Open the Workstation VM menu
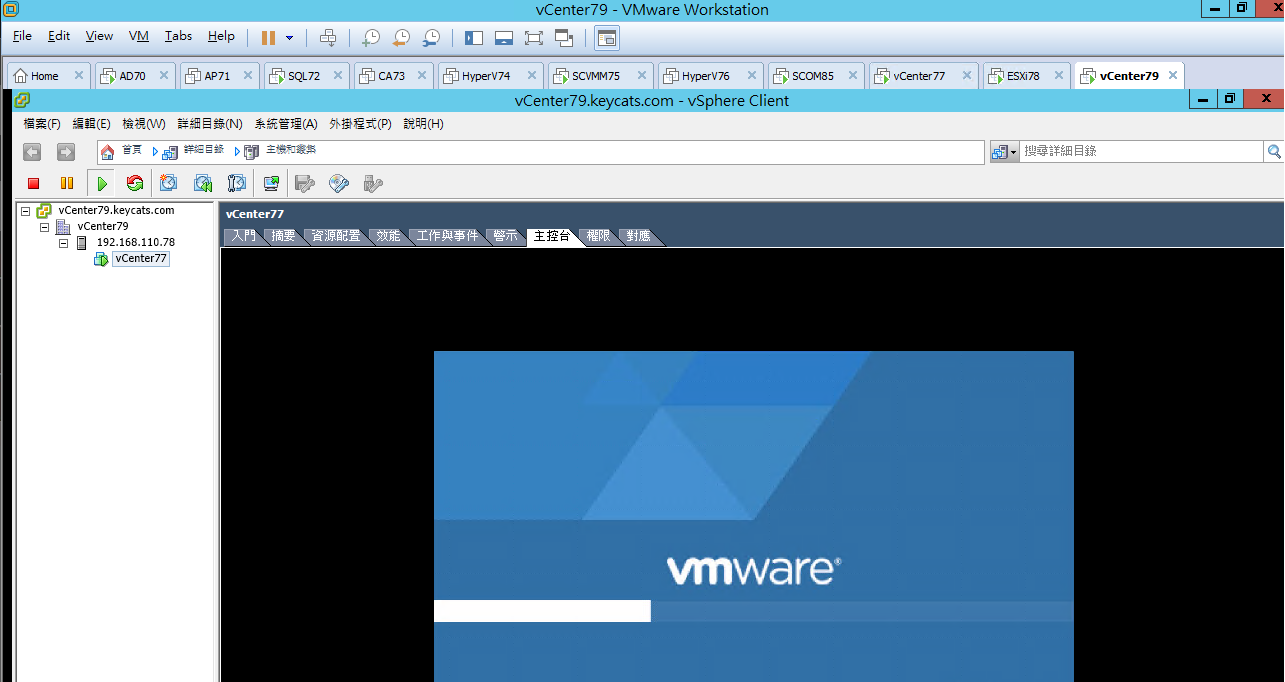The image size is (1285, 682). pyautogui.click(x=139, y=36)
